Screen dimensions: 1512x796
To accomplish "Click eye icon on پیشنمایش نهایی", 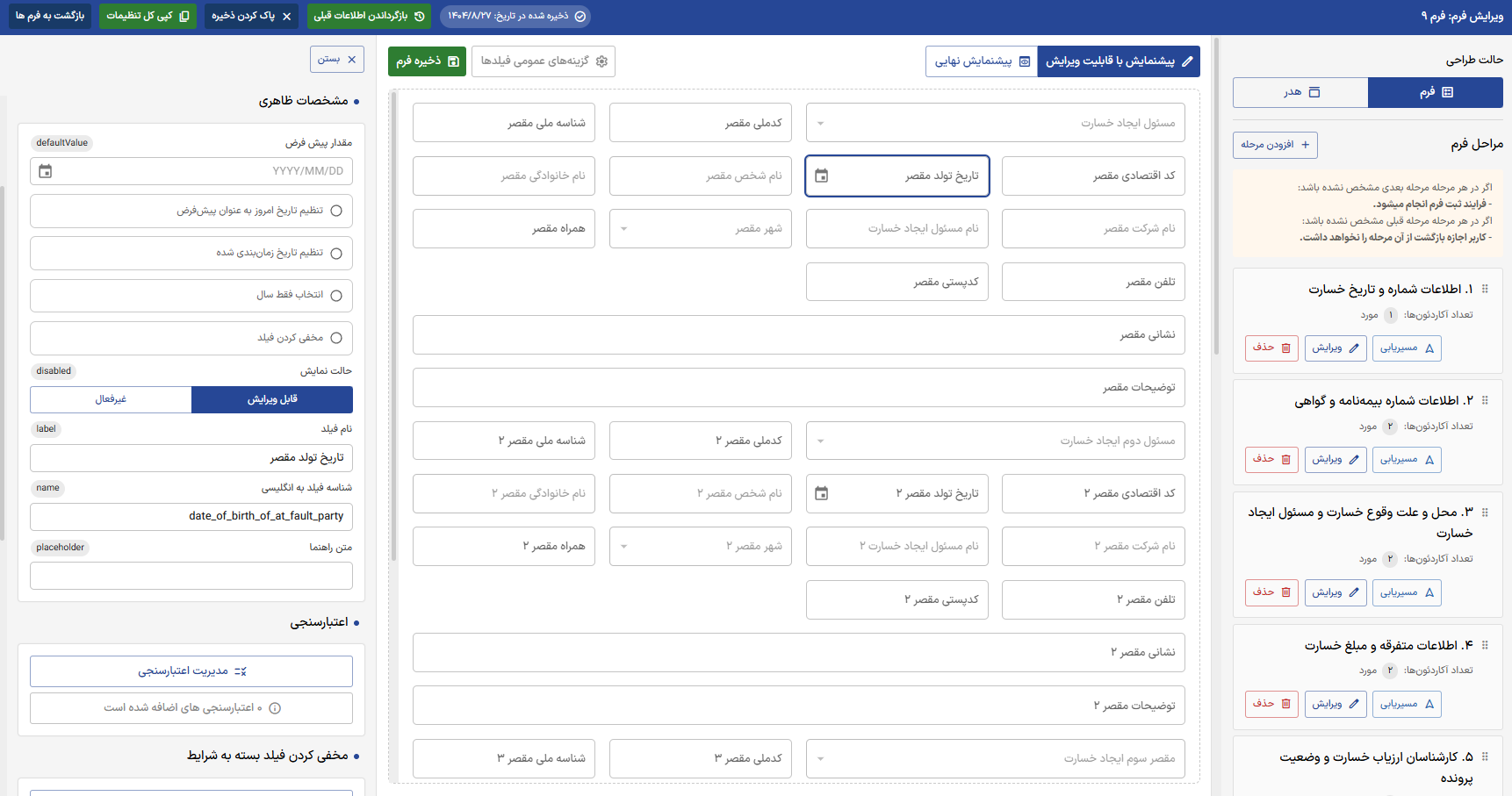I will click(1024, 61).
